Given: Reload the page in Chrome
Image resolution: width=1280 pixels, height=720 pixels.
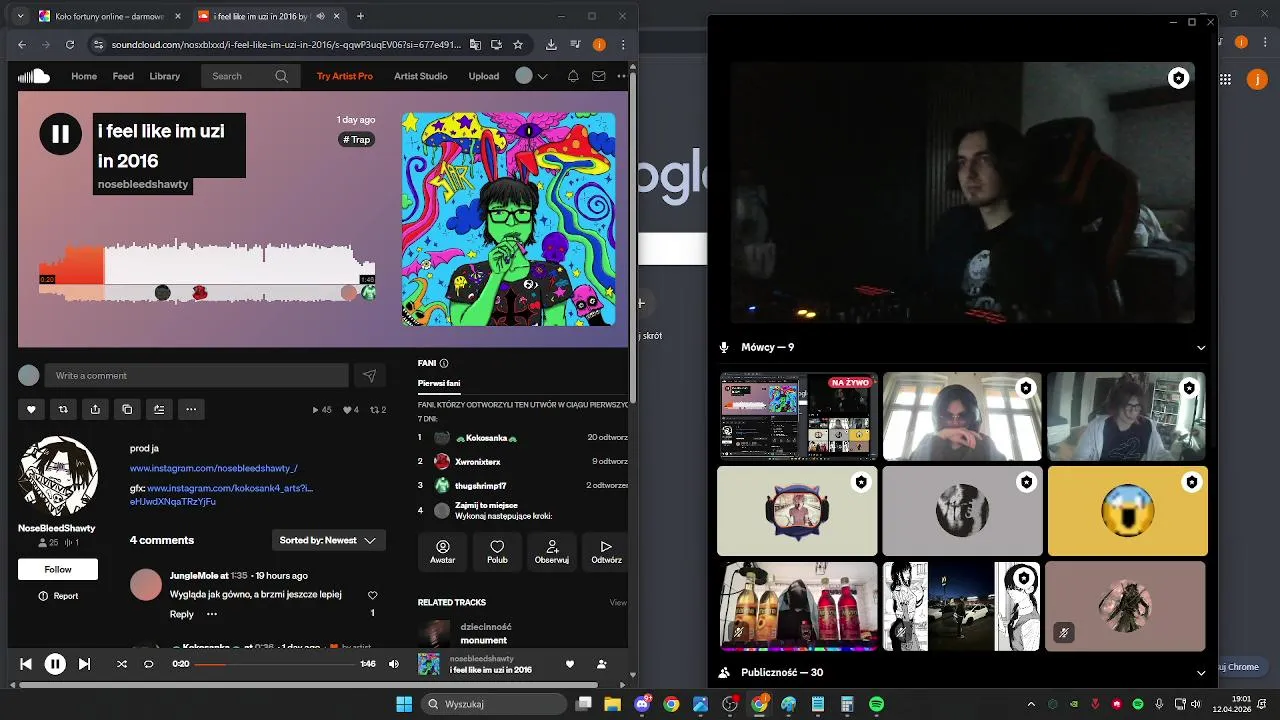Looking at the screenshot, I should click(70, 44).
